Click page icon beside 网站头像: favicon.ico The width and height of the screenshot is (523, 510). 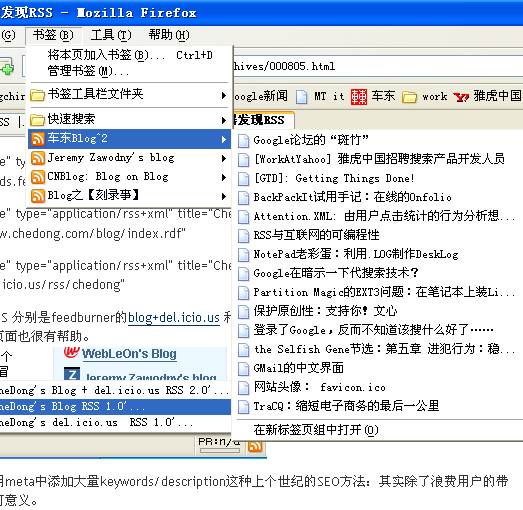(x=243, y=388)
